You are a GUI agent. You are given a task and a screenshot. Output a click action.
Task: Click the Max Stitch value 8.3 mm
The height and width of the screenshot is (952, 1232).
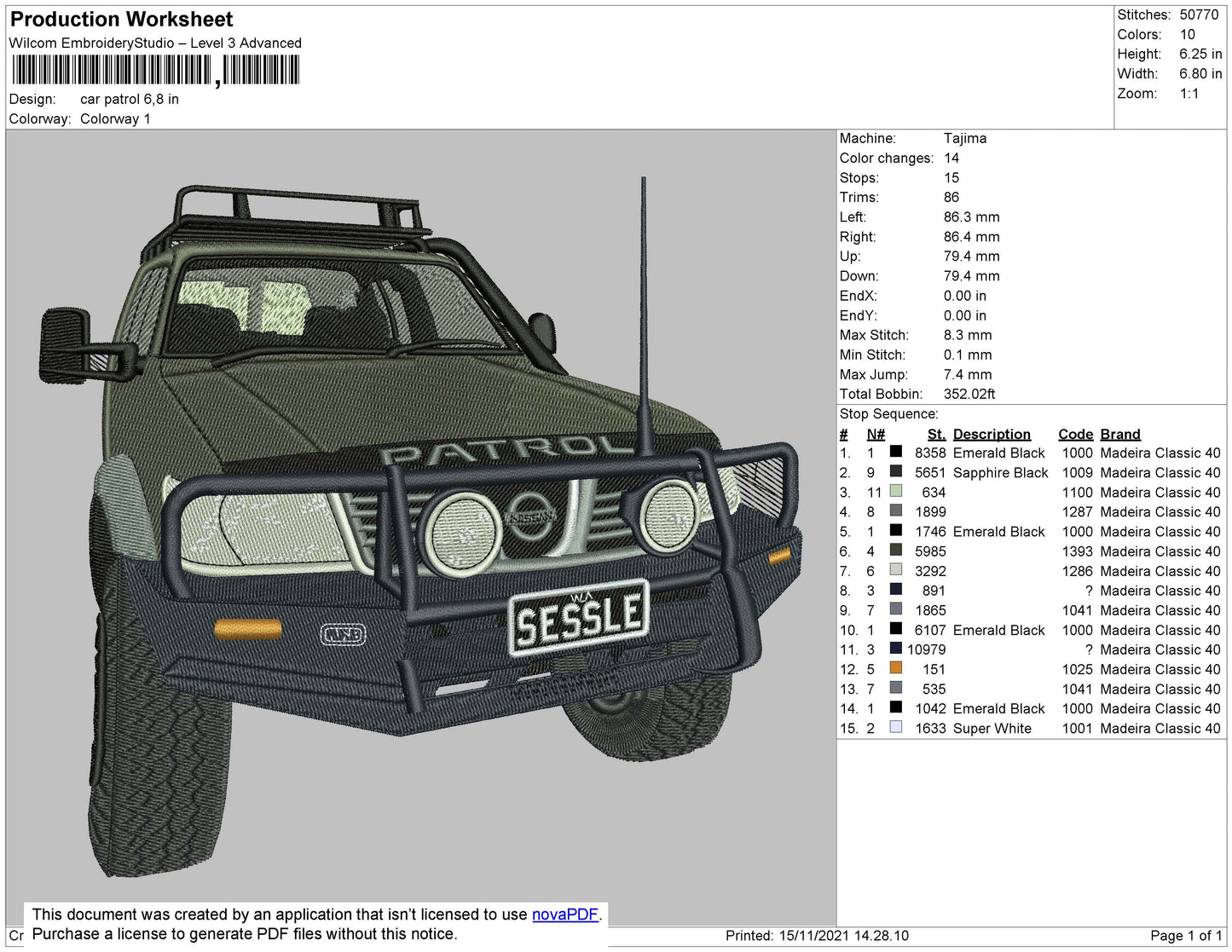click(968, 335)
